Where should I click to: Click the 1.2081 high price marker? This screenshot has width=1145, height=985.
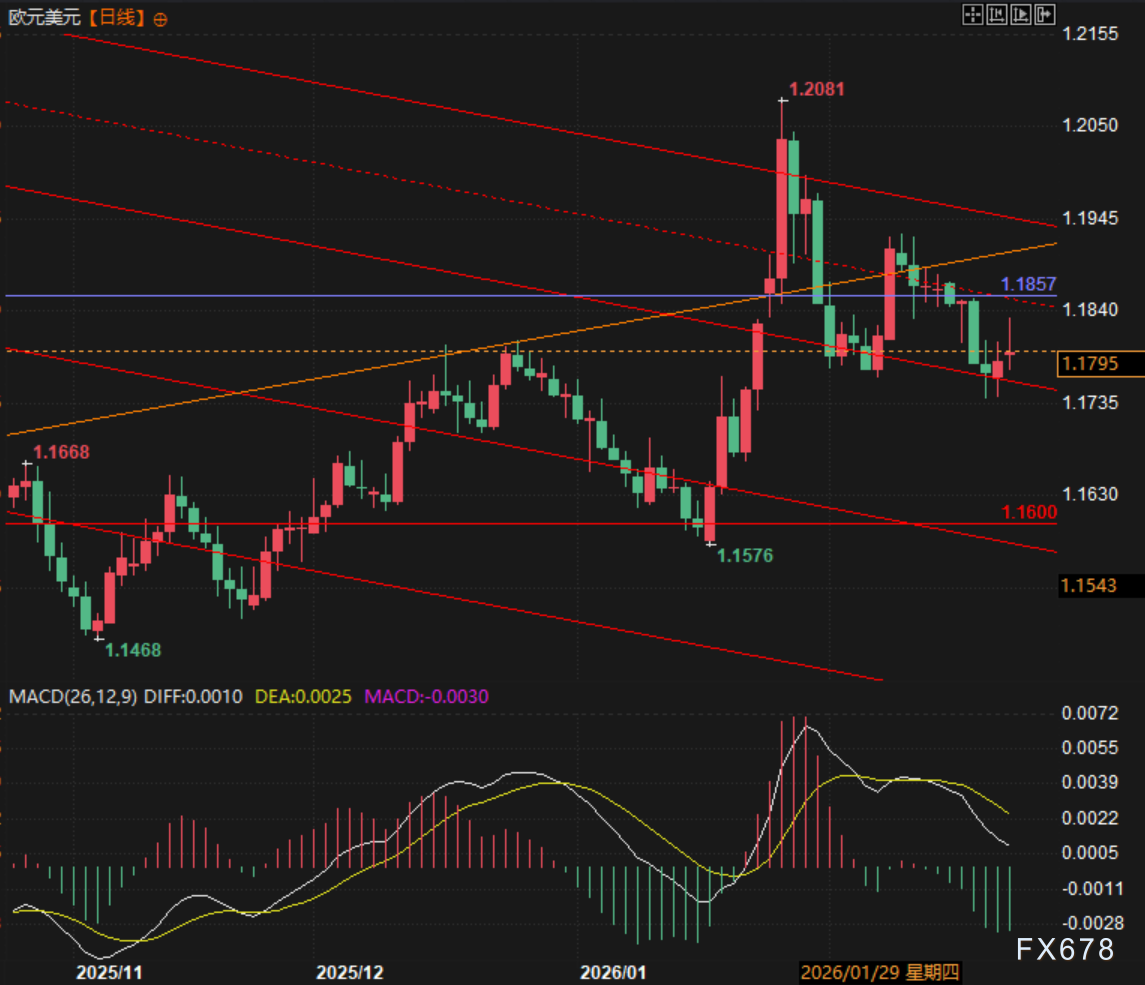[x=817, y=89]
